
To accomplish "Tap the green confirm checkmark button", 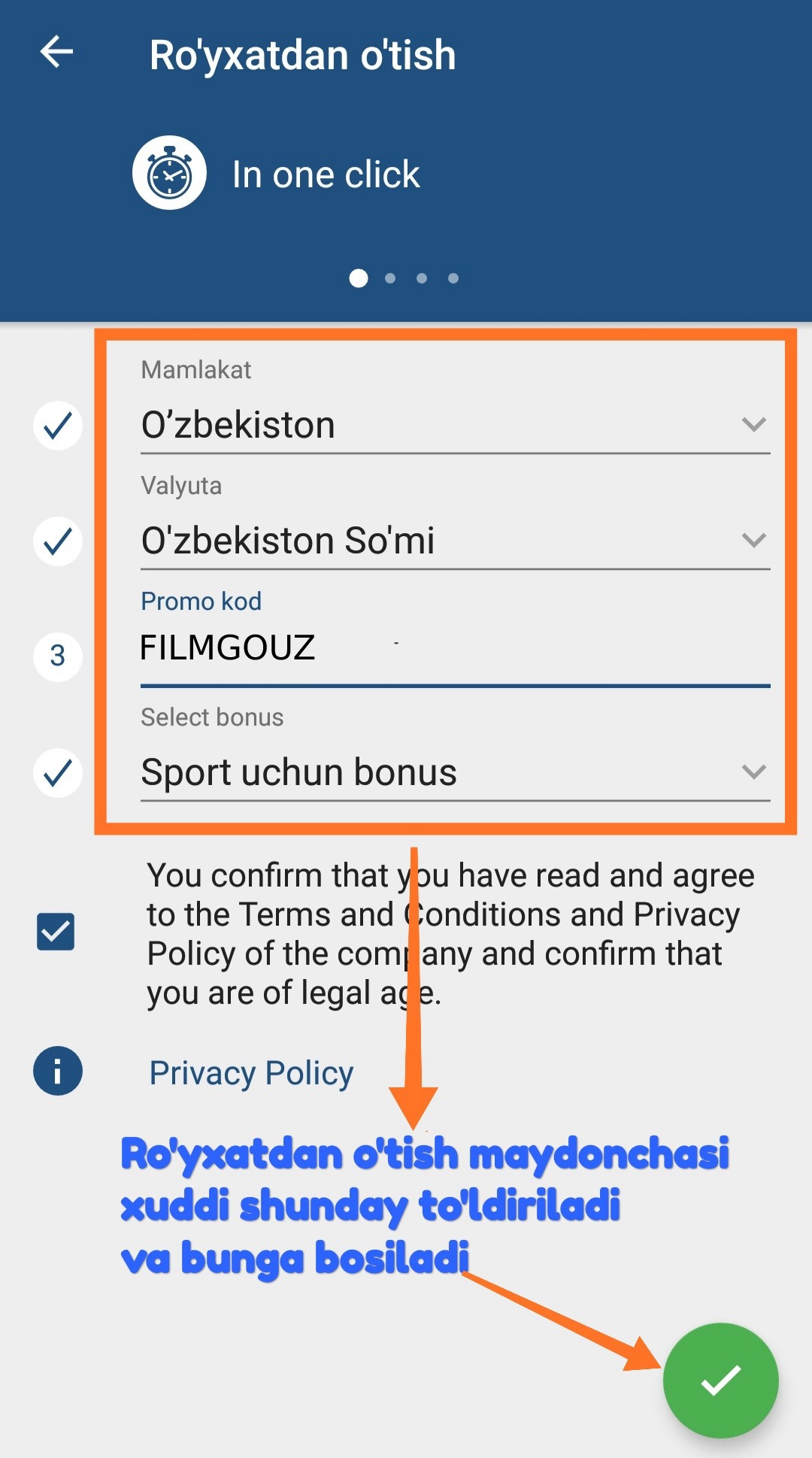I will pos(720,1380).
